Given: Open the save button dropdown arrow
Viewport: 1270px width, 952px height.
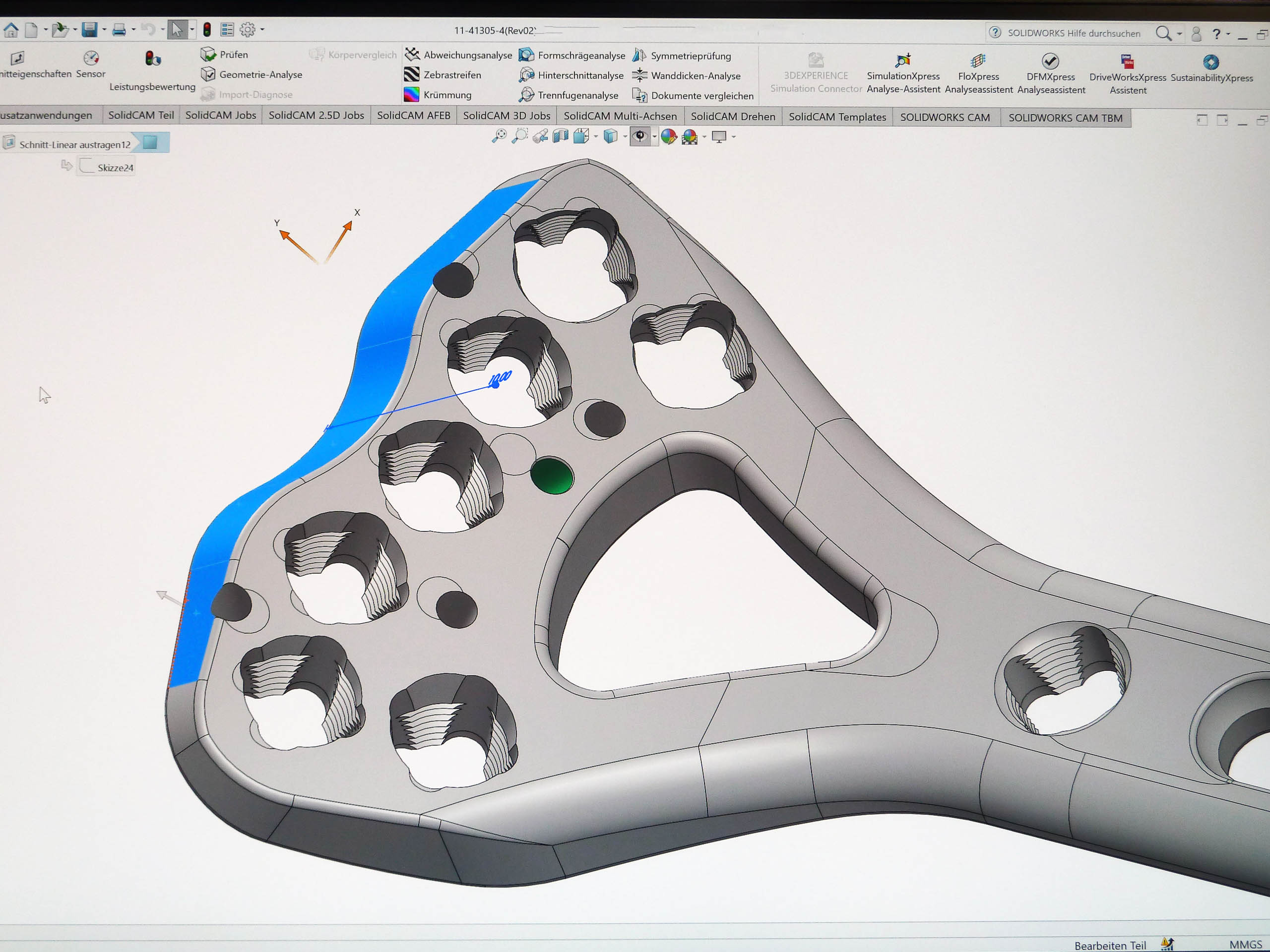Looking at the screenshot, I should (103, 30).
